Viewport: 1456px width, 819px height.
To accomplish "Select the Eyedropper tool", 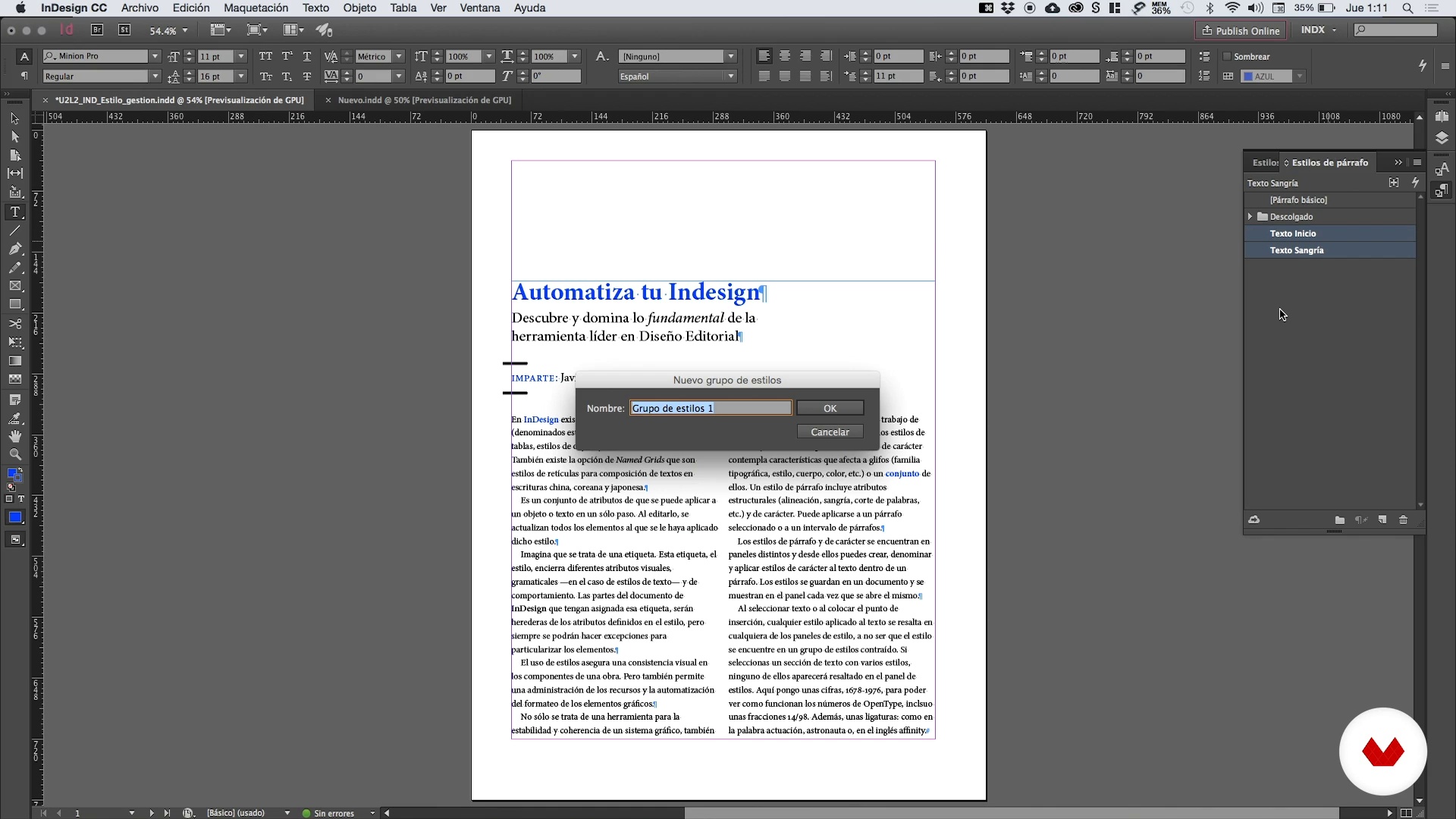I will pos(14,418).
